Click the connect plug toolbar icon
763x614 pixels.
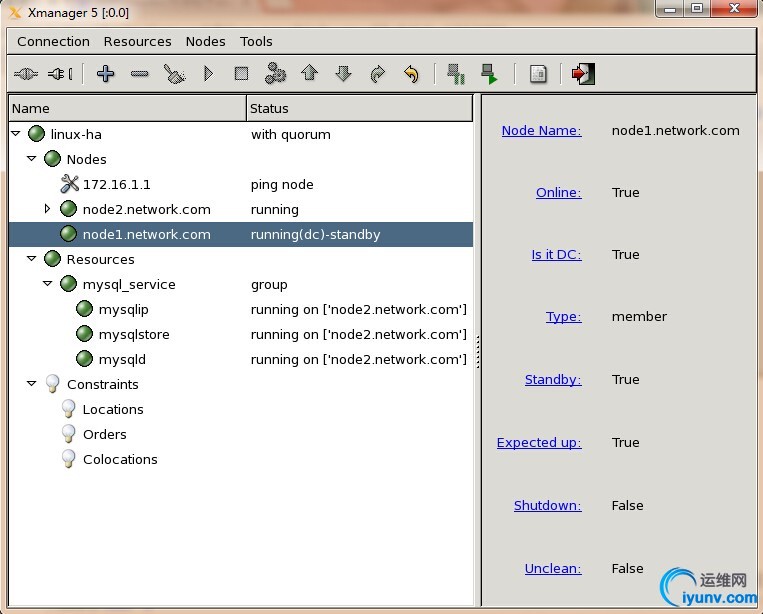26,74
